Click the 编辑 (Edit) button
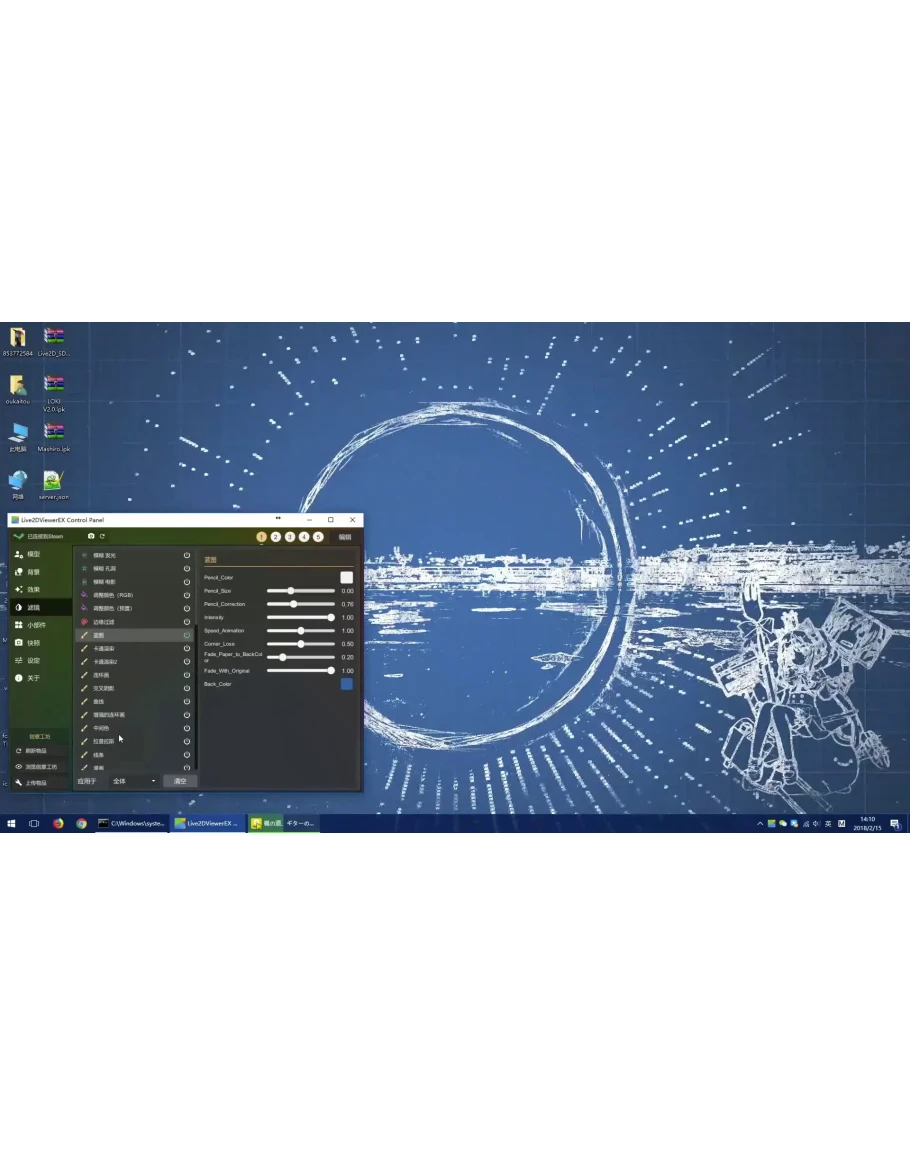Viewport: 910px width, 1155px height. [345, 537]
